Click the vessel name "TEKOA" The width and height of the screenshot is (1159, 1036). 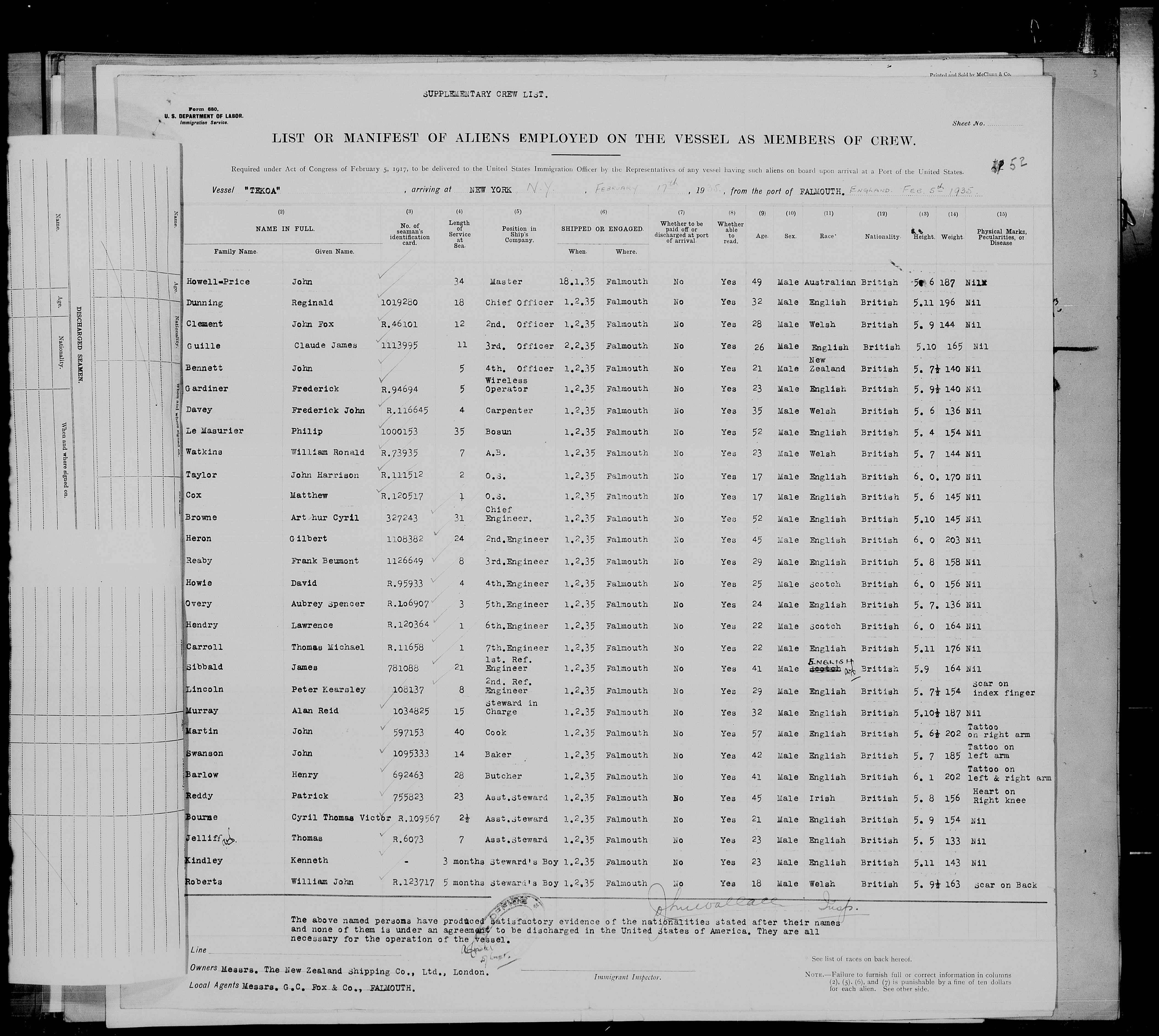tap(263, 191)
